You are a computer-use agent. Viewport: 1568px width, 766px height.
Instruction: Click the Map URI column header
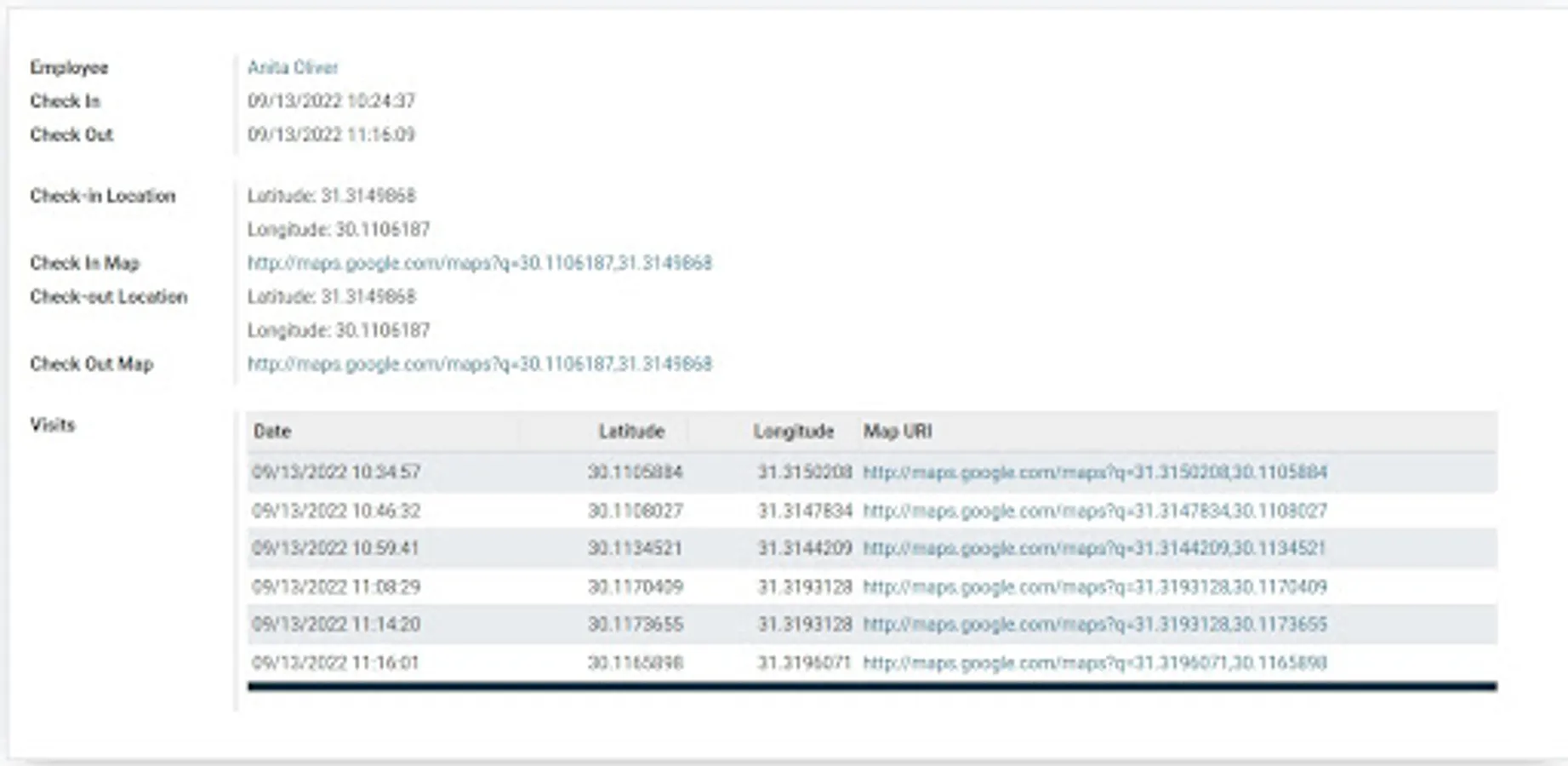pos(898,432)
